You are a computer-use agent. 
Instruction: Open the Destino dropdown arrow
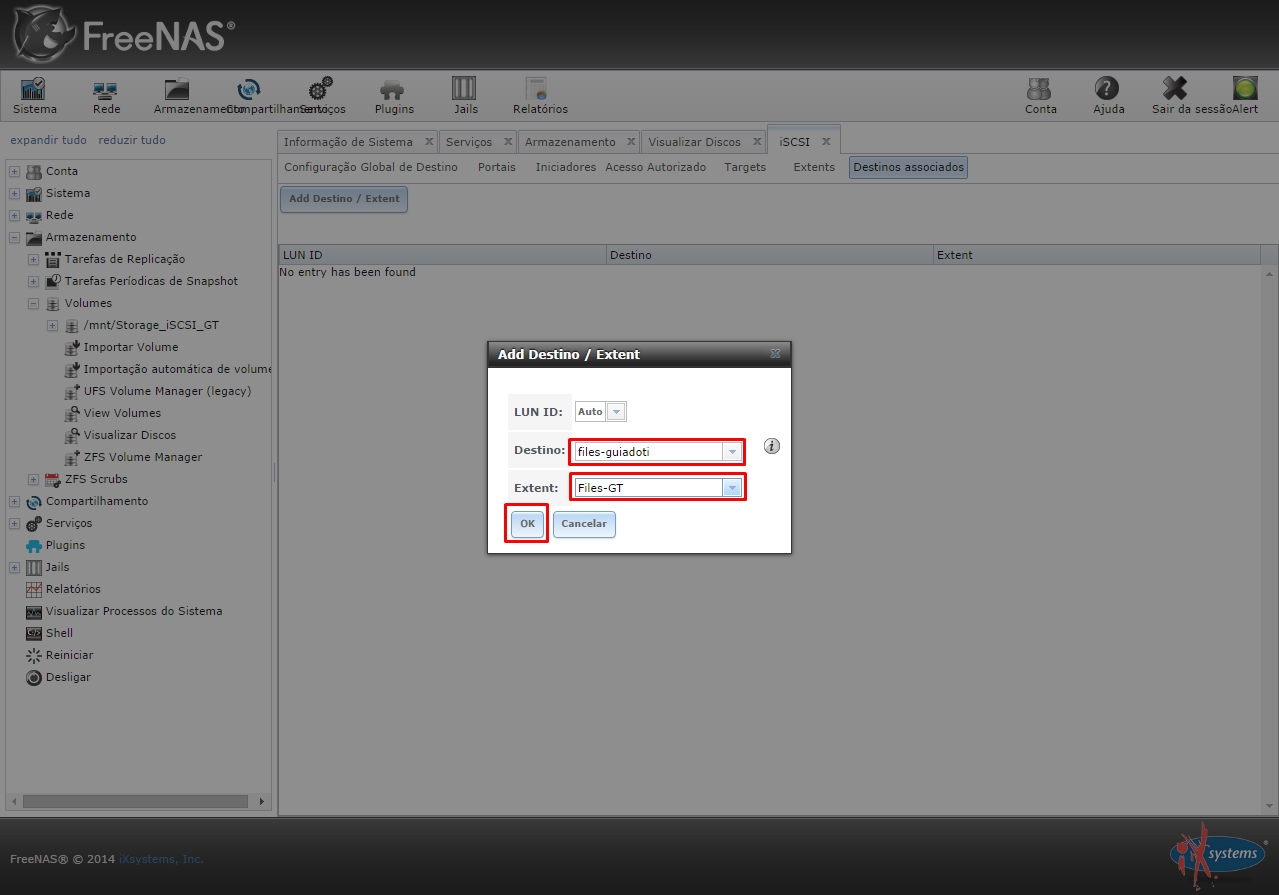point(732,452)
